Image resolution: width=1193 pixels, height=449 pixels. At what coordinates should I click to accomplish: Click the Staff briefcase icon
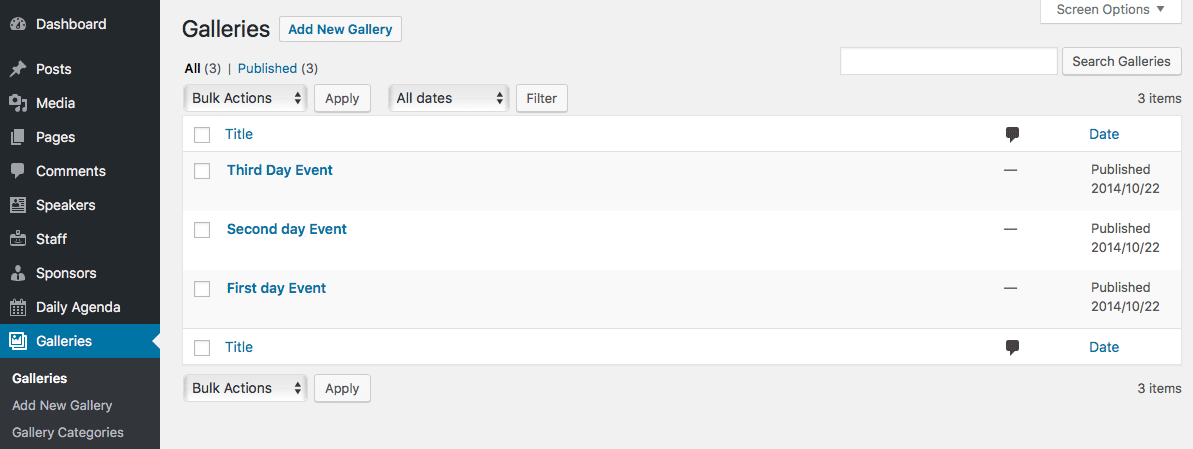pos(18,239)
